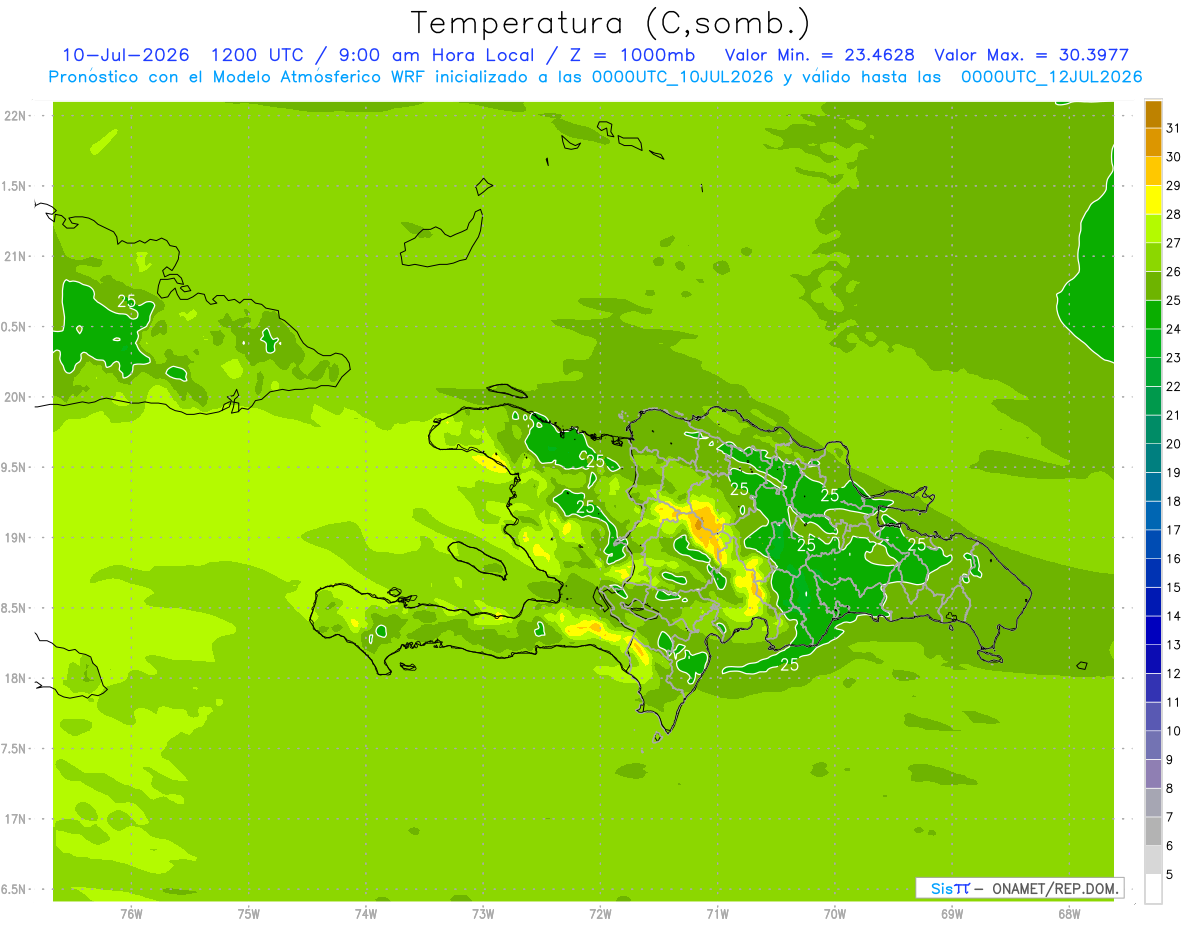Click the green 24 degree legend swatch
This screenshot has height=927, width=1200.
coord(1153,315)
